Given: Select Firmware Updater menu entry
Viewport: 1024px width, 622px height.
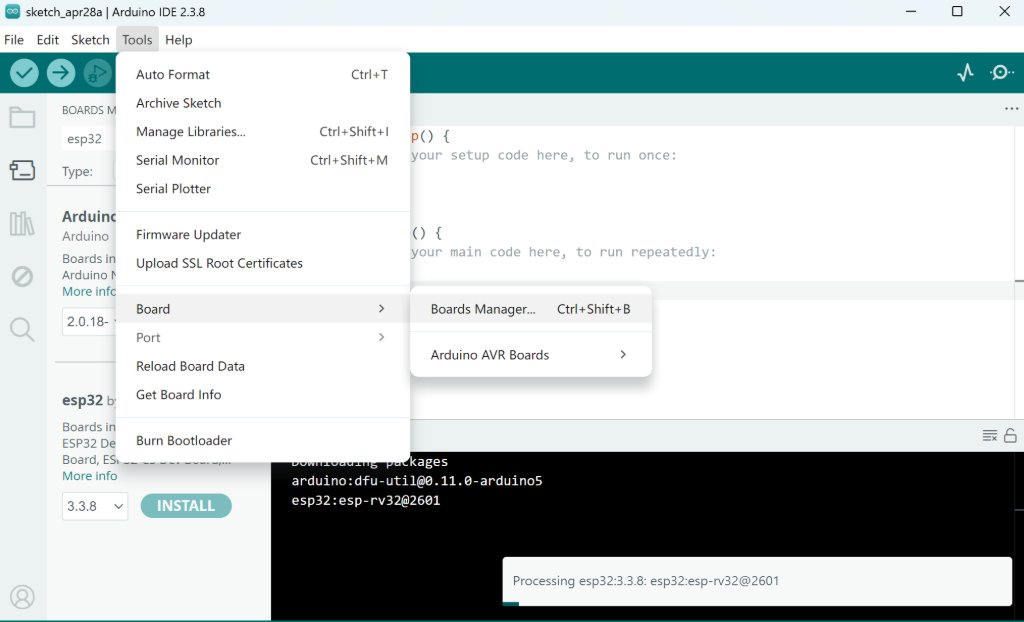Looking at the screenshot, I should (263, 235).
